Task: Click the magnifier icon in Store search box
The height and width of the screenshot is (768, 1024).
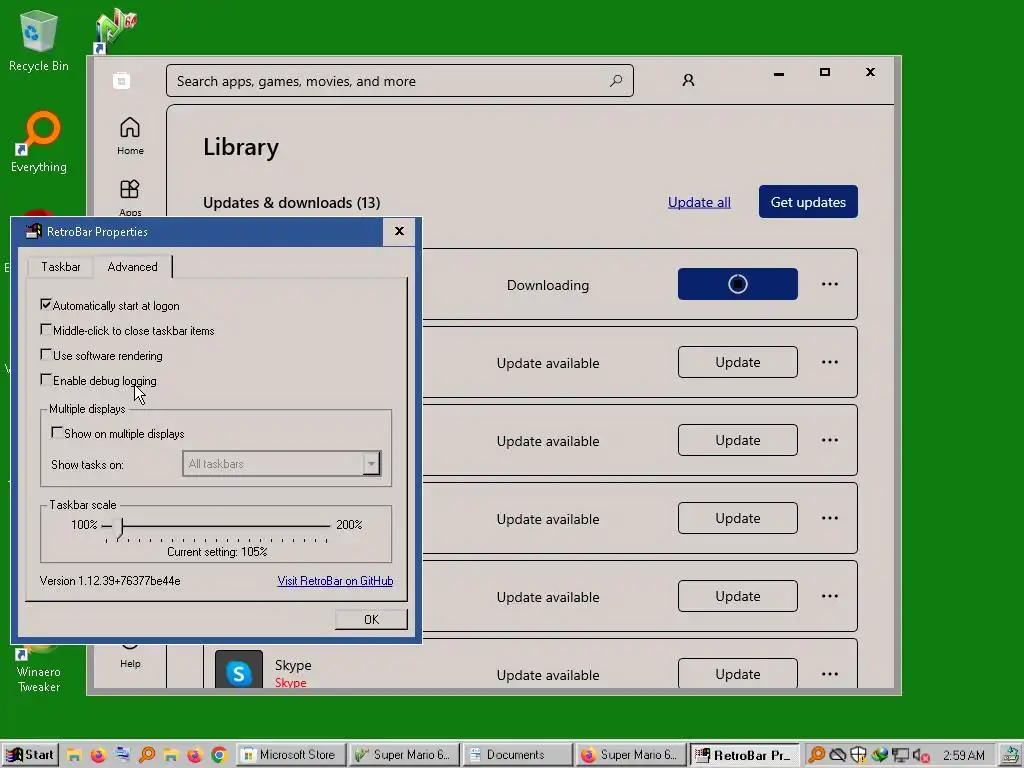Action: click(615, 81)
